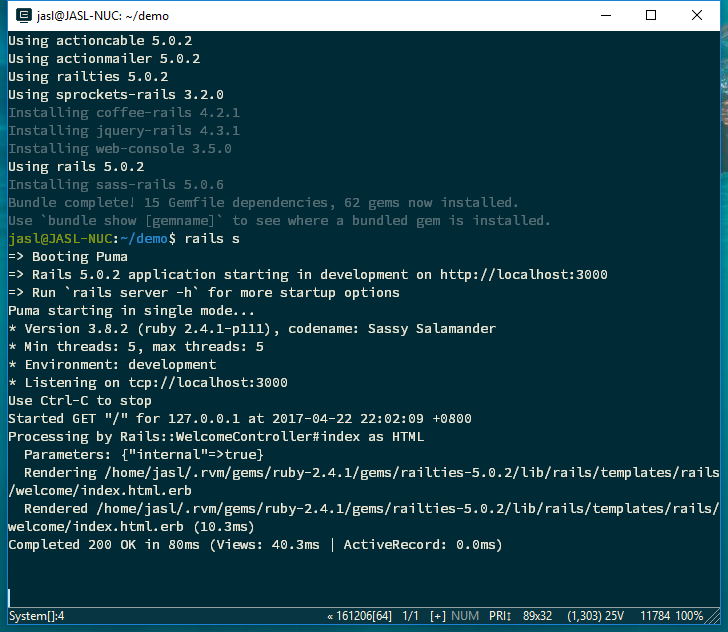
Task: Click the 'Environment: development' line
Action: tap(112, 365)
